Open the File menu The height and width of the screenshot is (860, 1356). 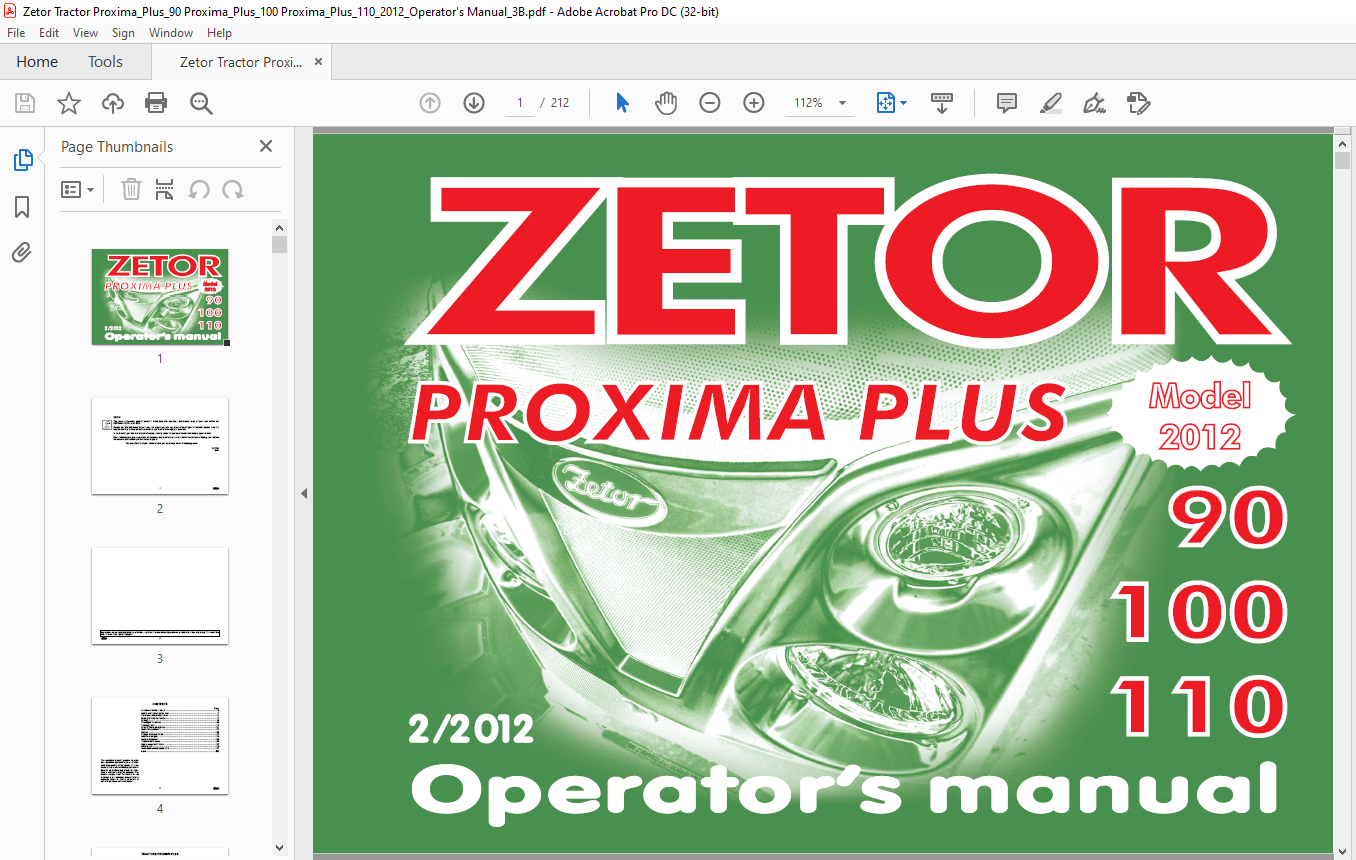pos(16,33)
